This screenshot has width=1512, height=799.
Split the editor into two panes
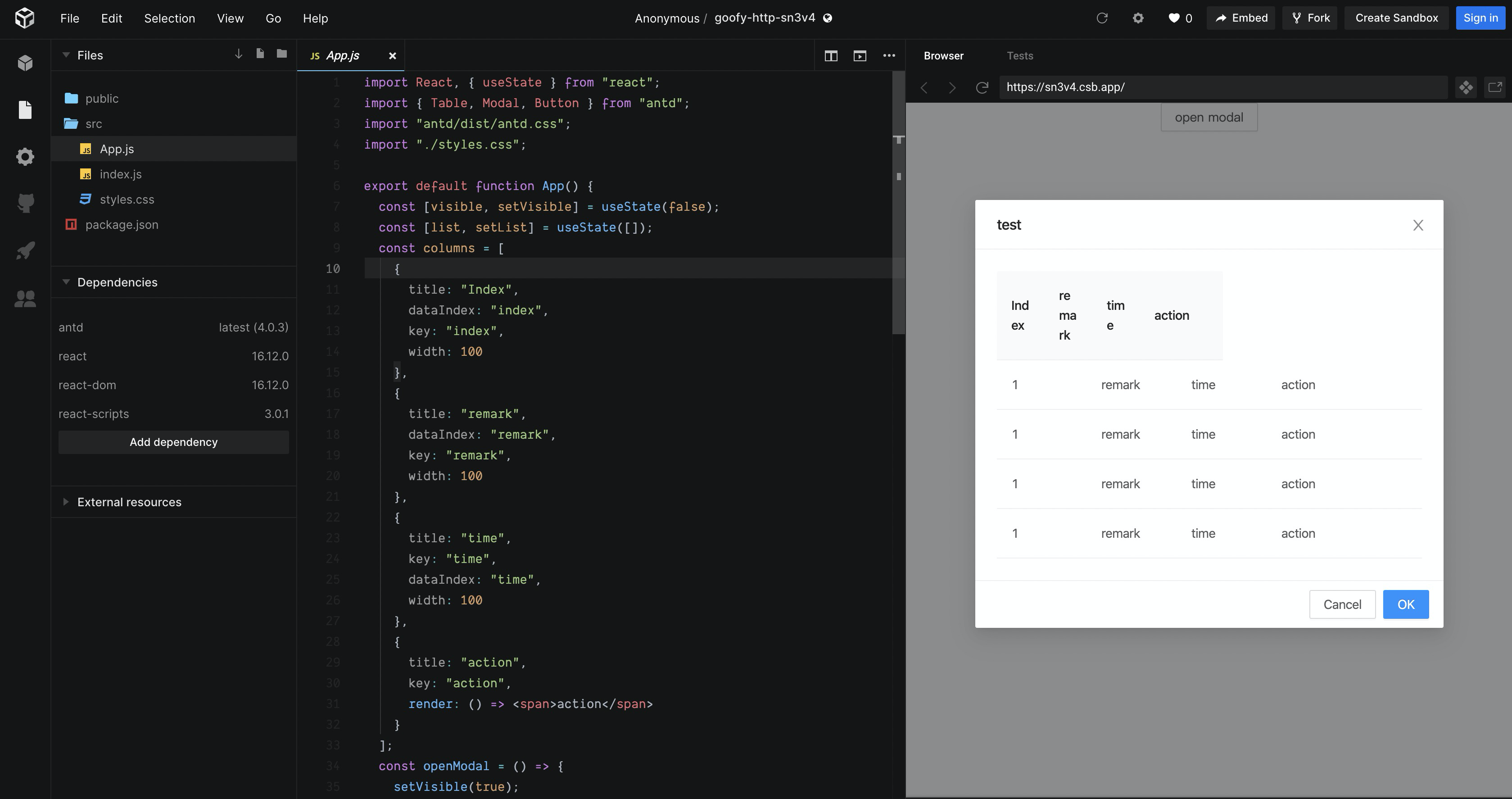tap(831, 56)
